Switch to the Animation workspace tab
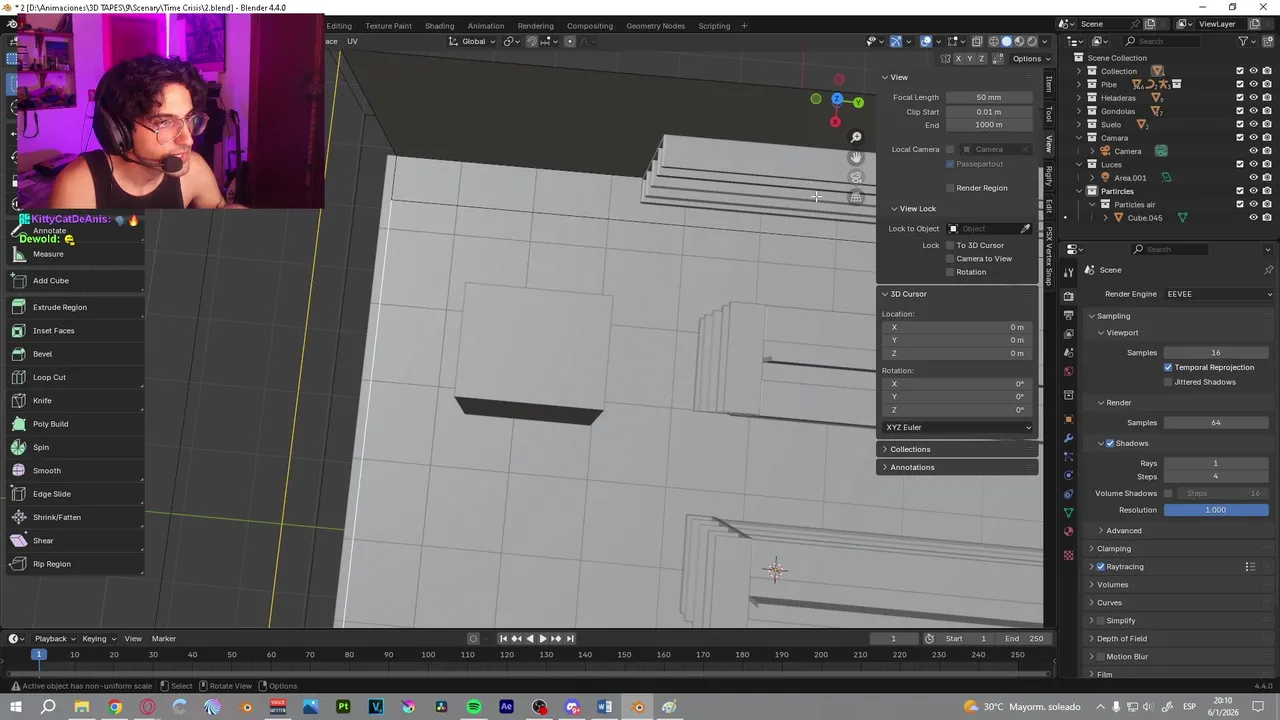The image size is (1280, 720). coord(486,26)
